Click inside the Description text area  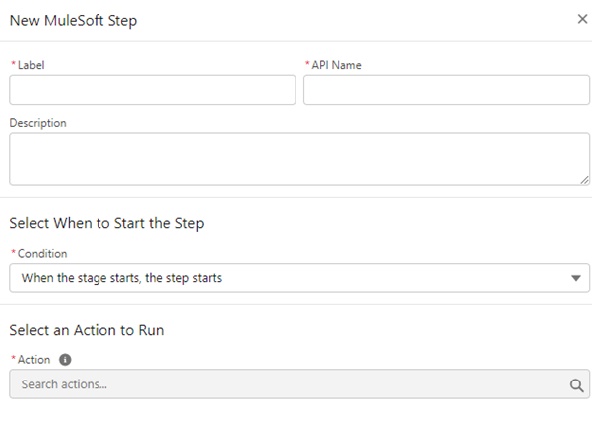299,159
